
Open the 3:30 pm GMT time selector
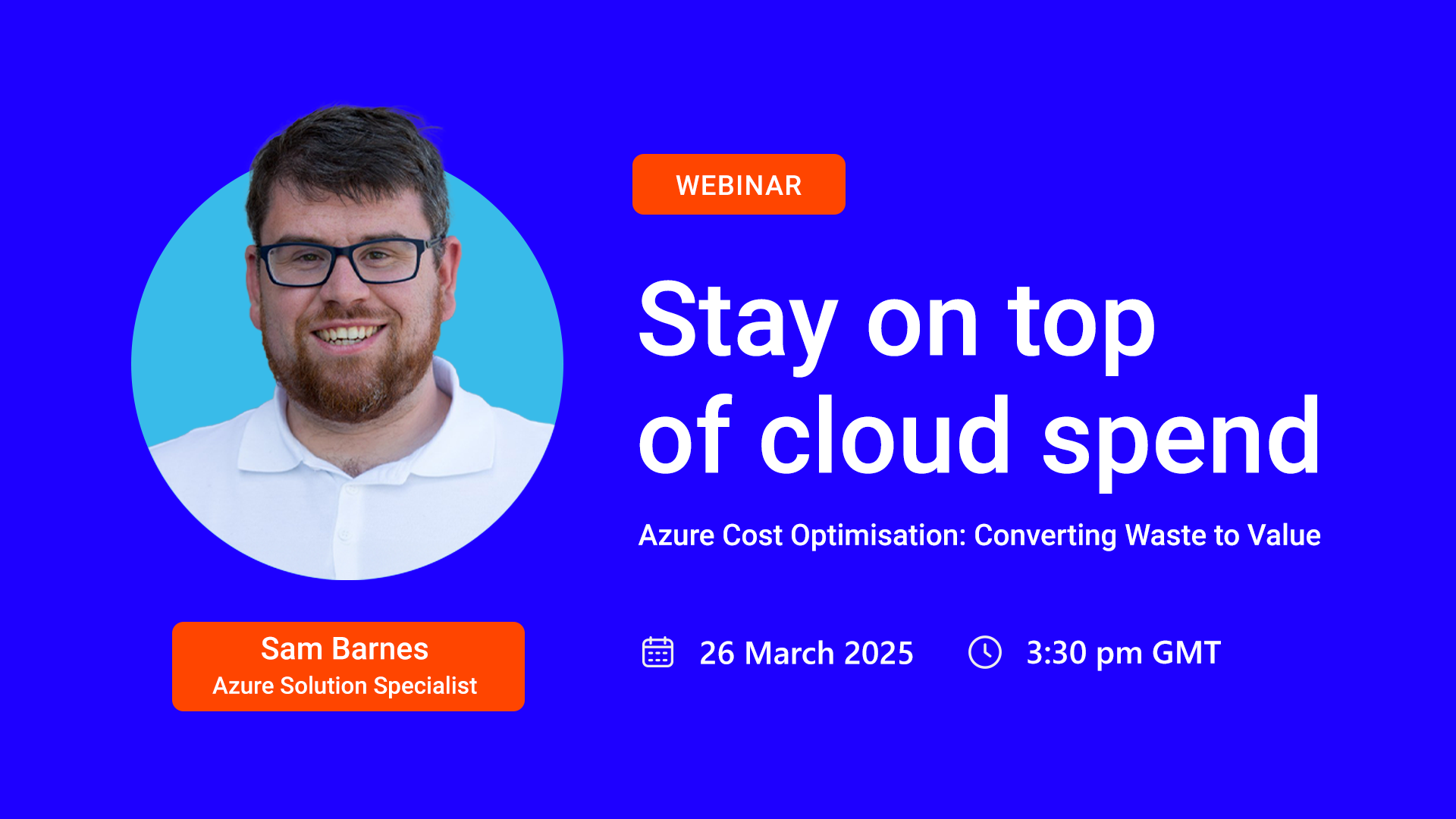1122,653
